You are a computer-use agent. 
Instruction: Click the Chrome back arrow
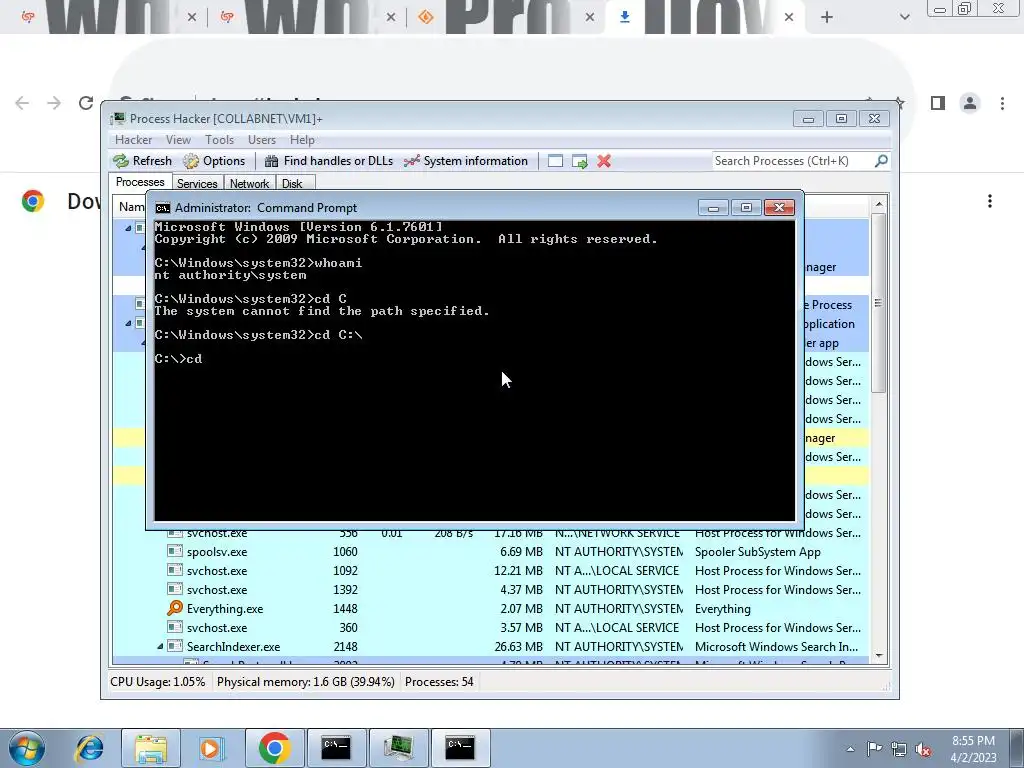tap(22, 103)
